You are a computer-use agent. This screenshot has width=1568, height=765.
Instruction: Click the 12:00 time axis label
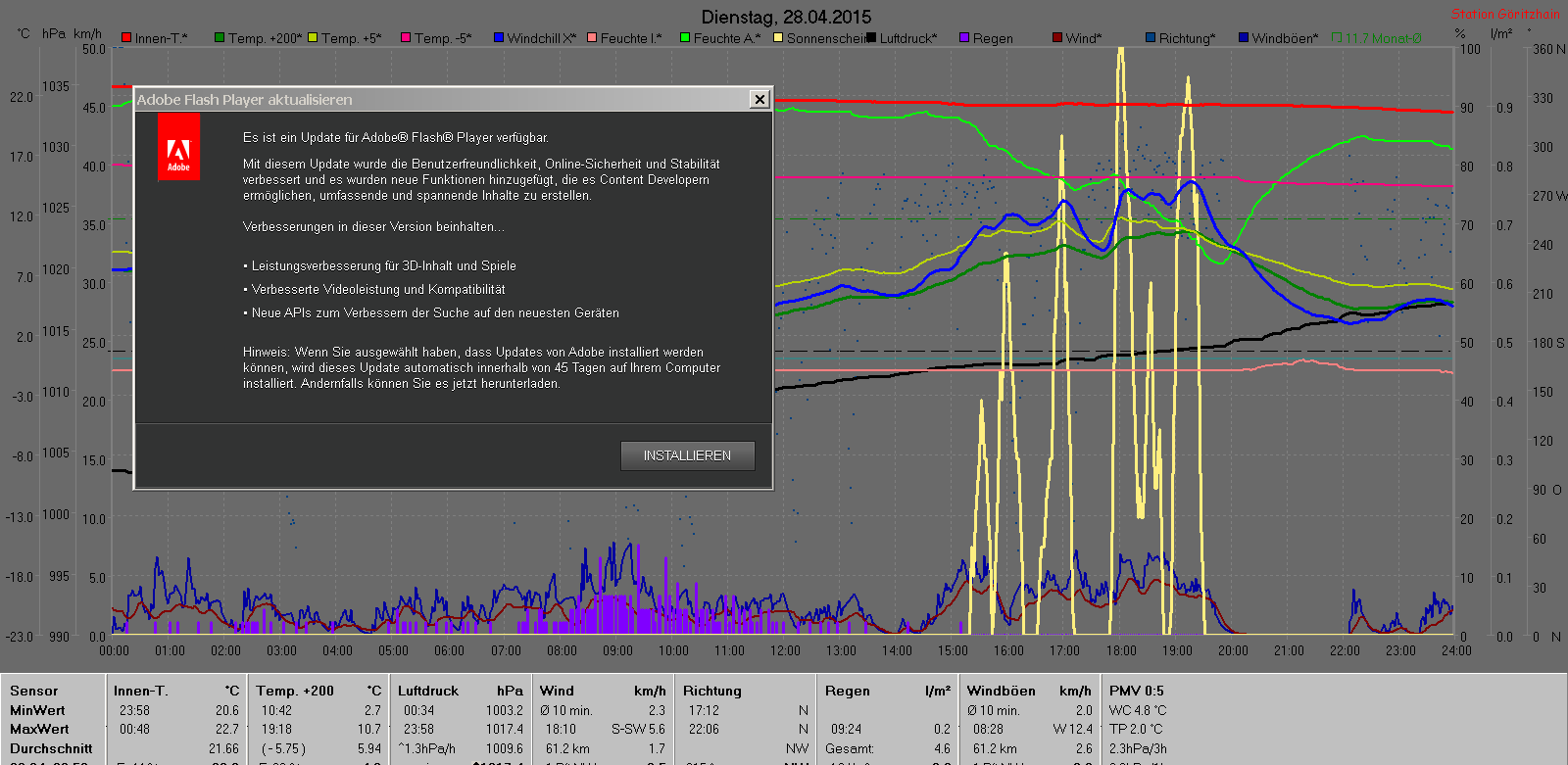point(785,650)
